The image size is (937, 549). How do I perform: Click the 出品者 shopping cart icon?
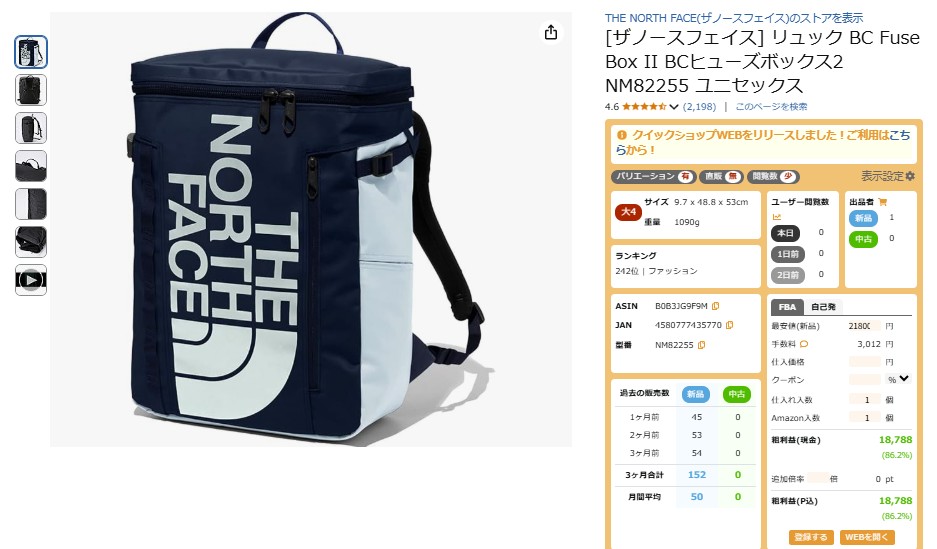click(883, 202)
